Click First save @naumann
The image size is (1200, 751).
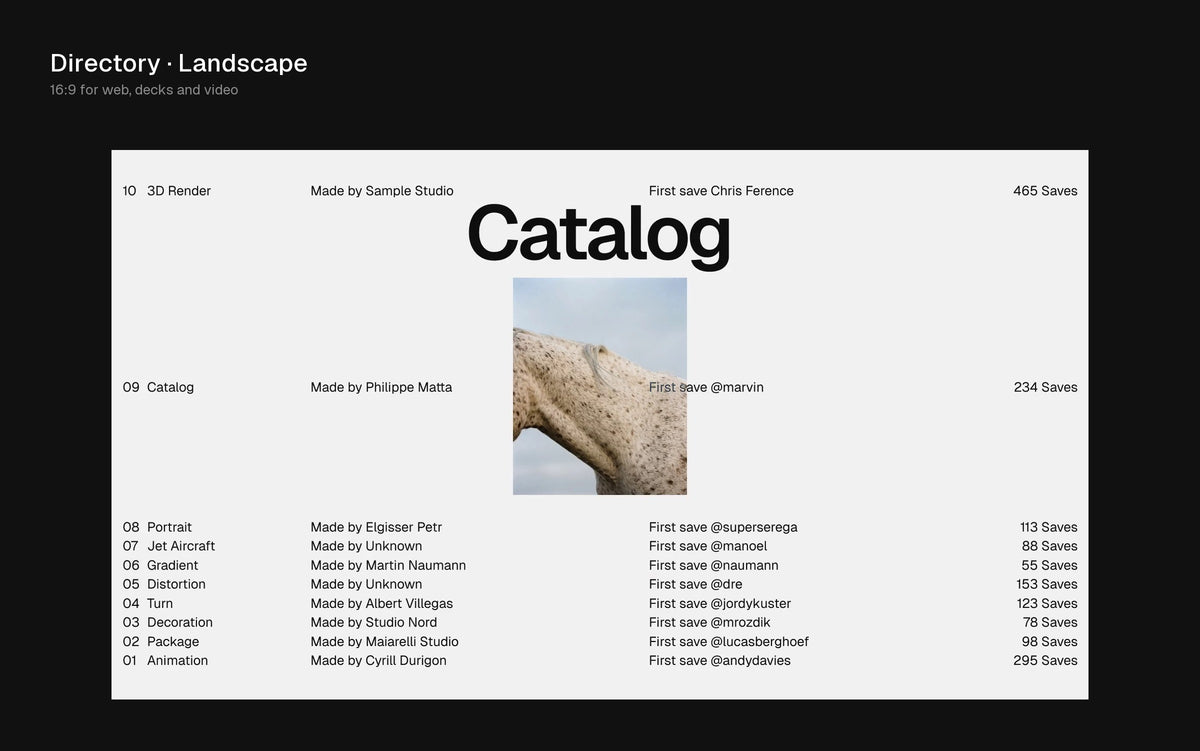click(x=714, y=565)
